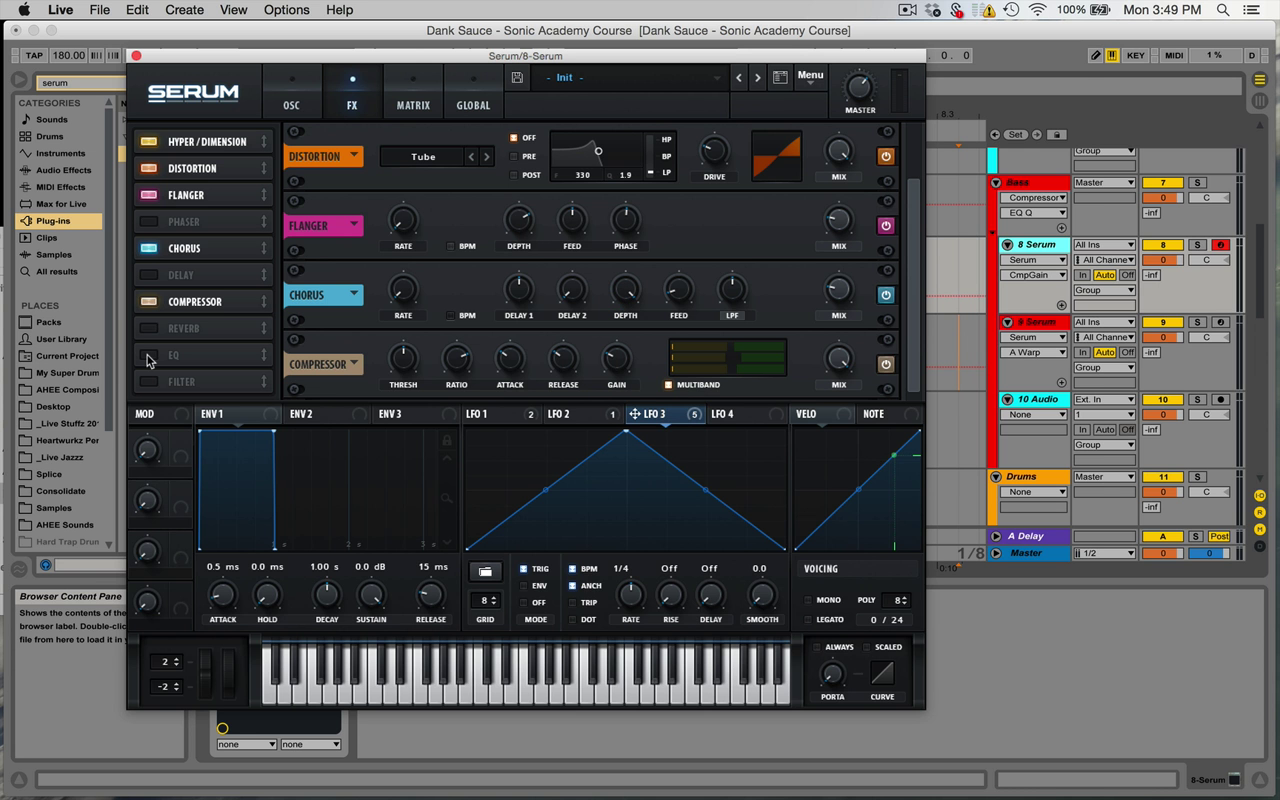Click the 8-Serum track arm button
1280x800 pixels.
point(1220,245)
